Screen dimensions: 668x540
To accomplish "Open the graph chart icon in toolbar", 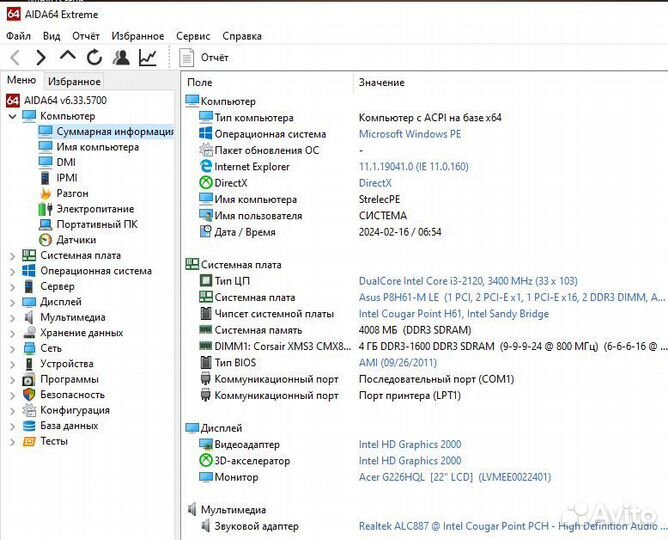I will (x=148, y=58).
